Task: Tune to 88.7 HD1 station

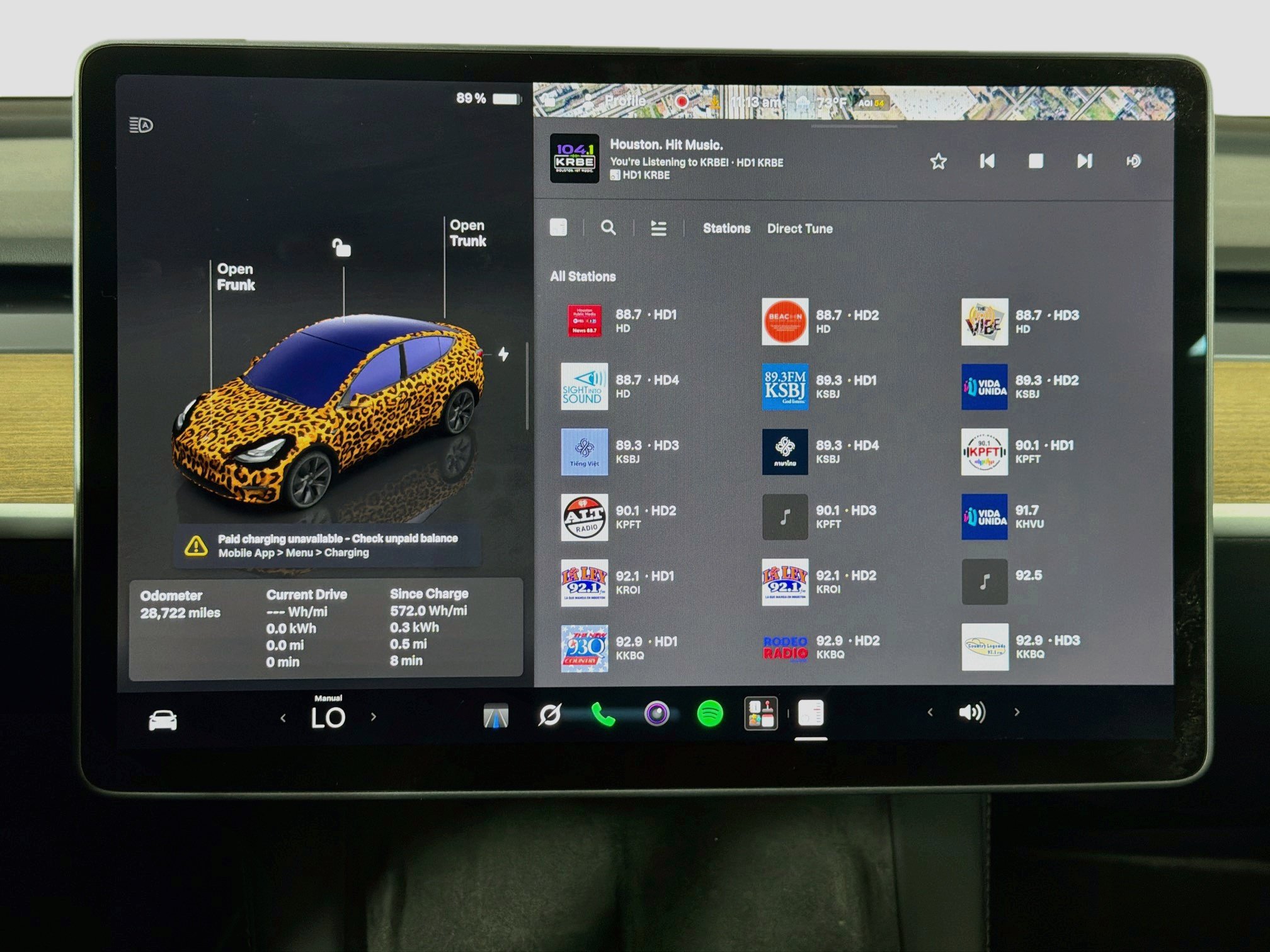Action: [x=621, y=321]
